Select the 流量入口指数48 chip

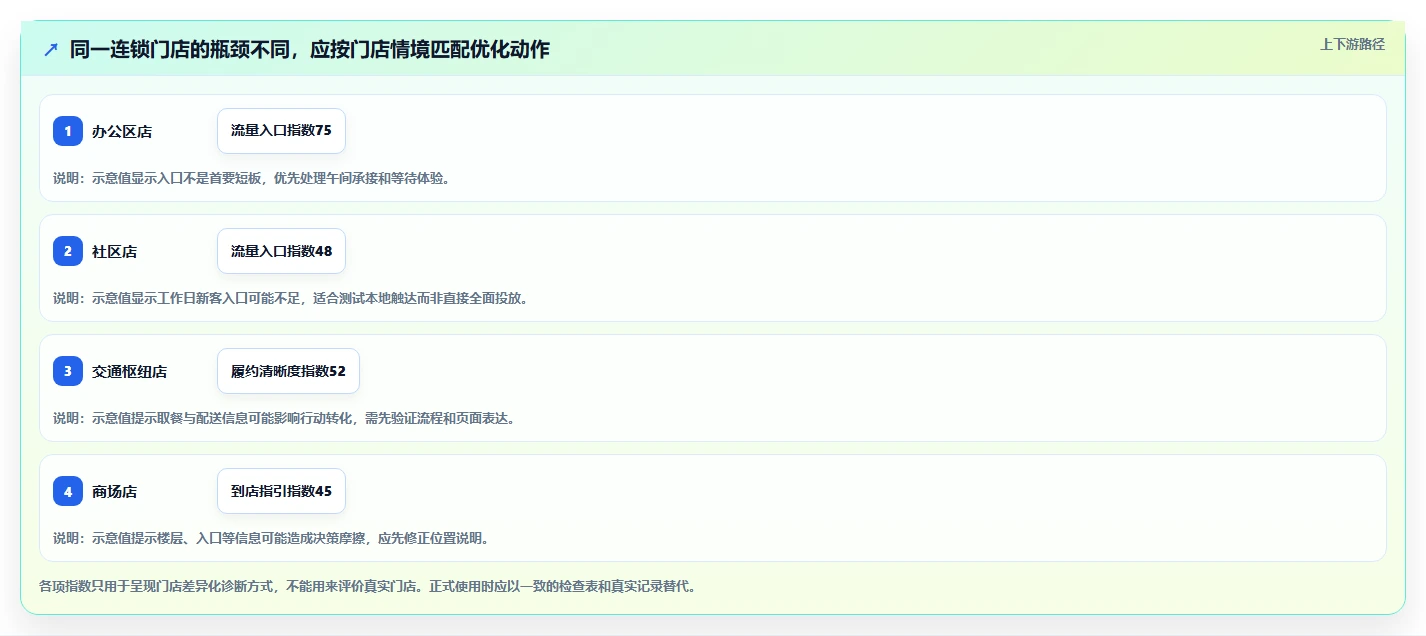pos(281,251)
